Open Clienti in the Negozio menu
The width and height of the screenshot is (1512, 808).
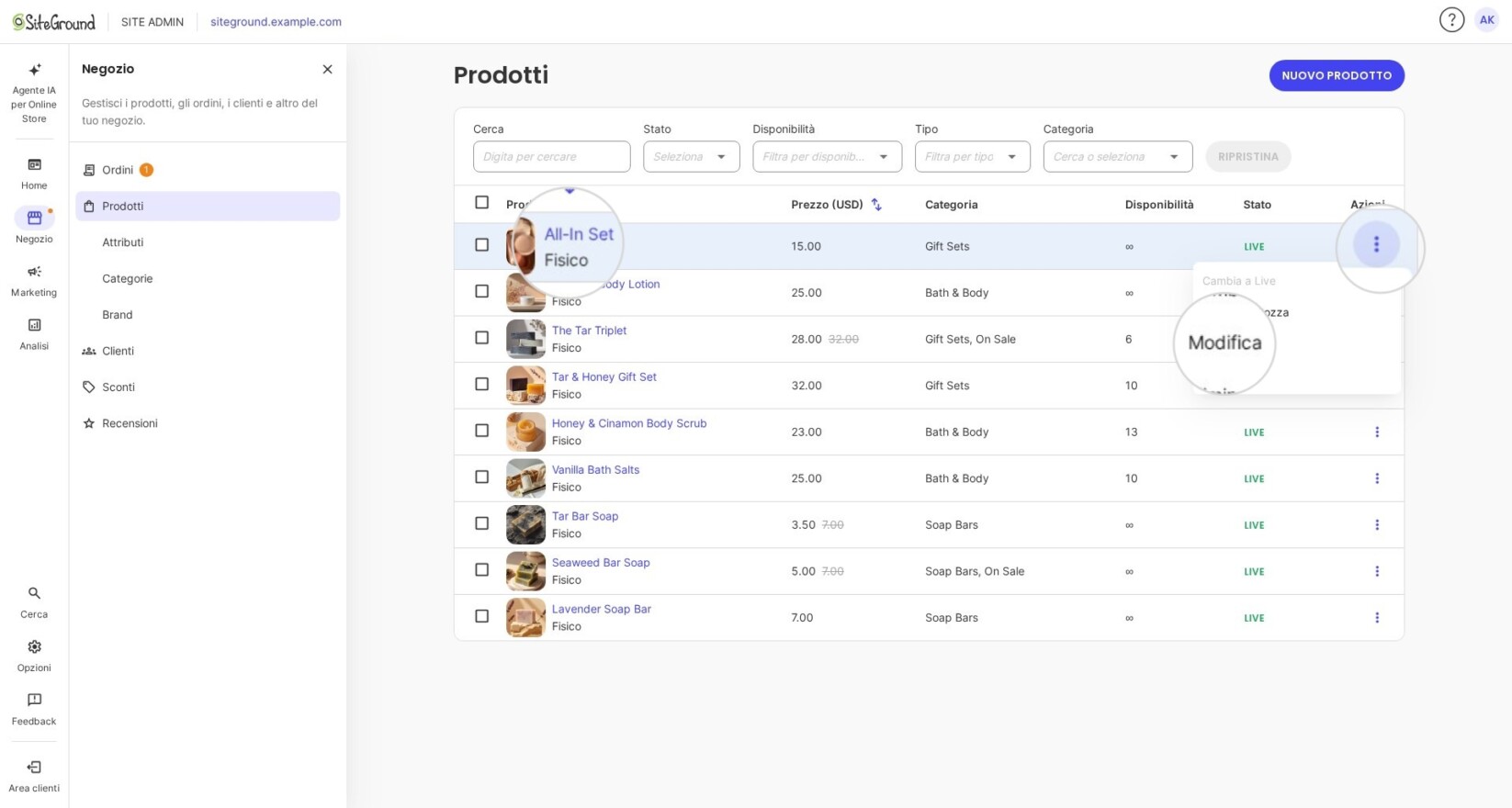pyautogui.click(x=208, y=351)
